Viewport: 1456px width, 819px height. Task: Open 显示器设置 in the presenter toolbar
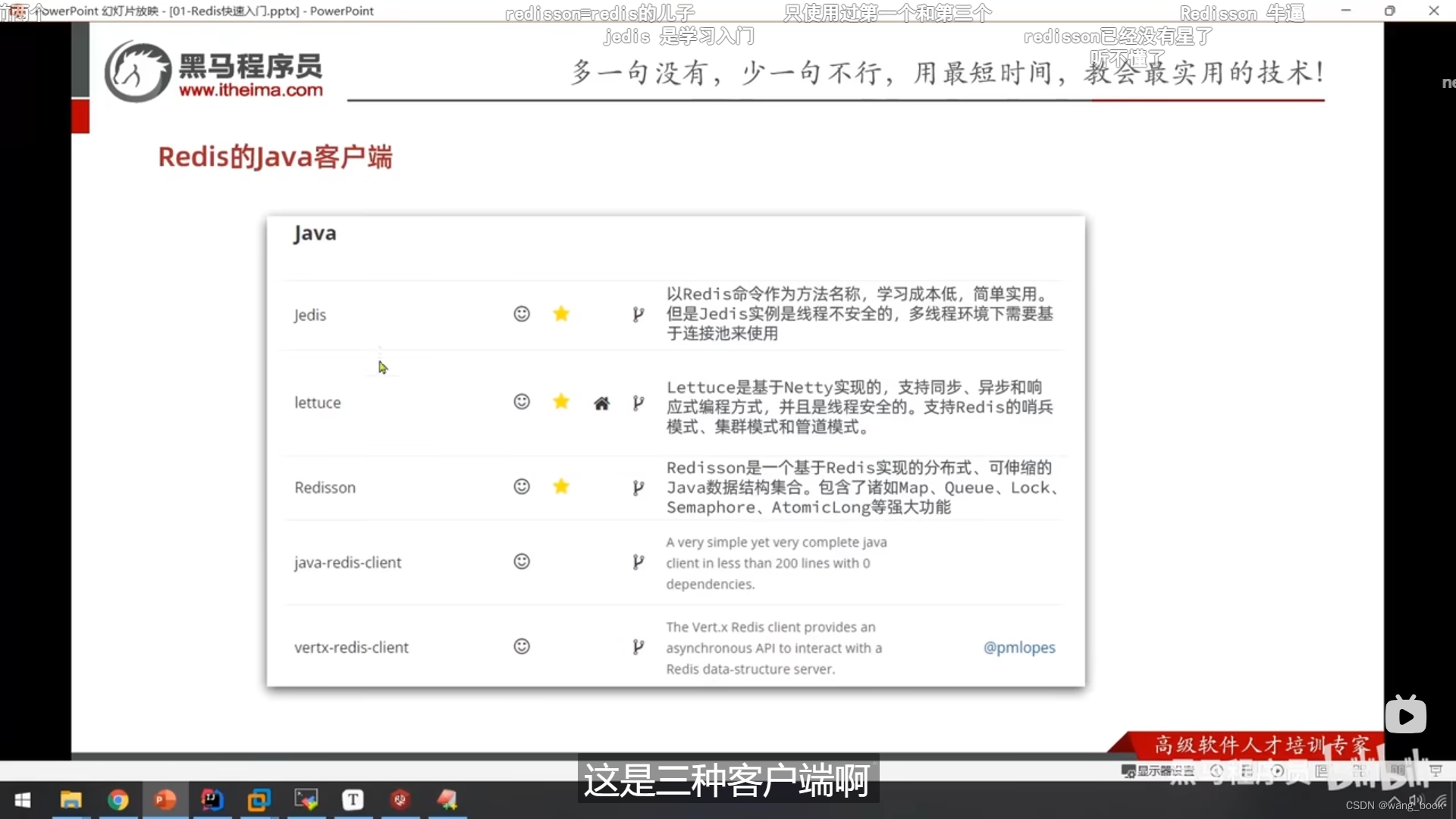tap(1159, 771)
